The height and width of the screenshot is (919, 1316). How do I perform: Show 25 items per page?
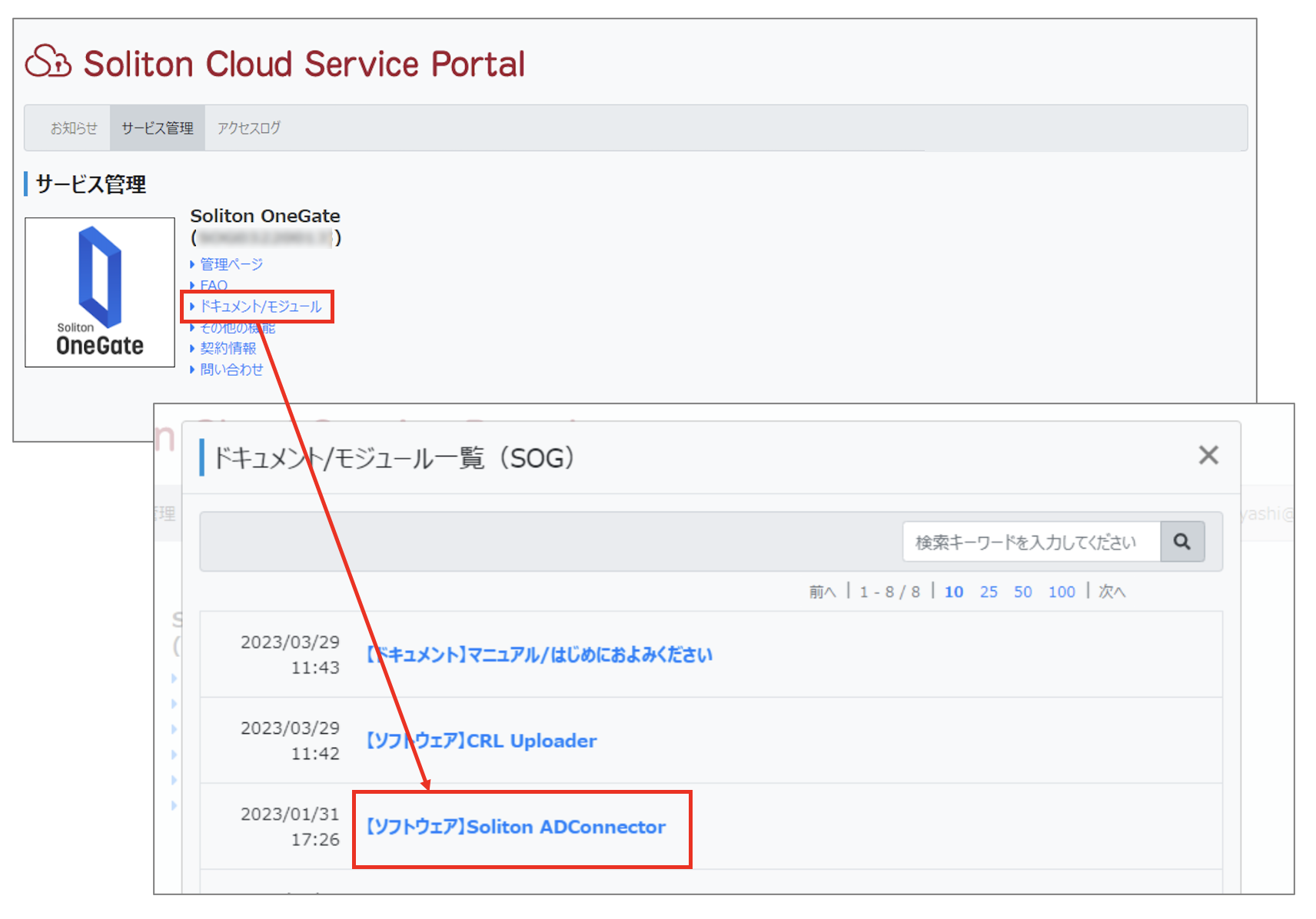coord(989,592)
